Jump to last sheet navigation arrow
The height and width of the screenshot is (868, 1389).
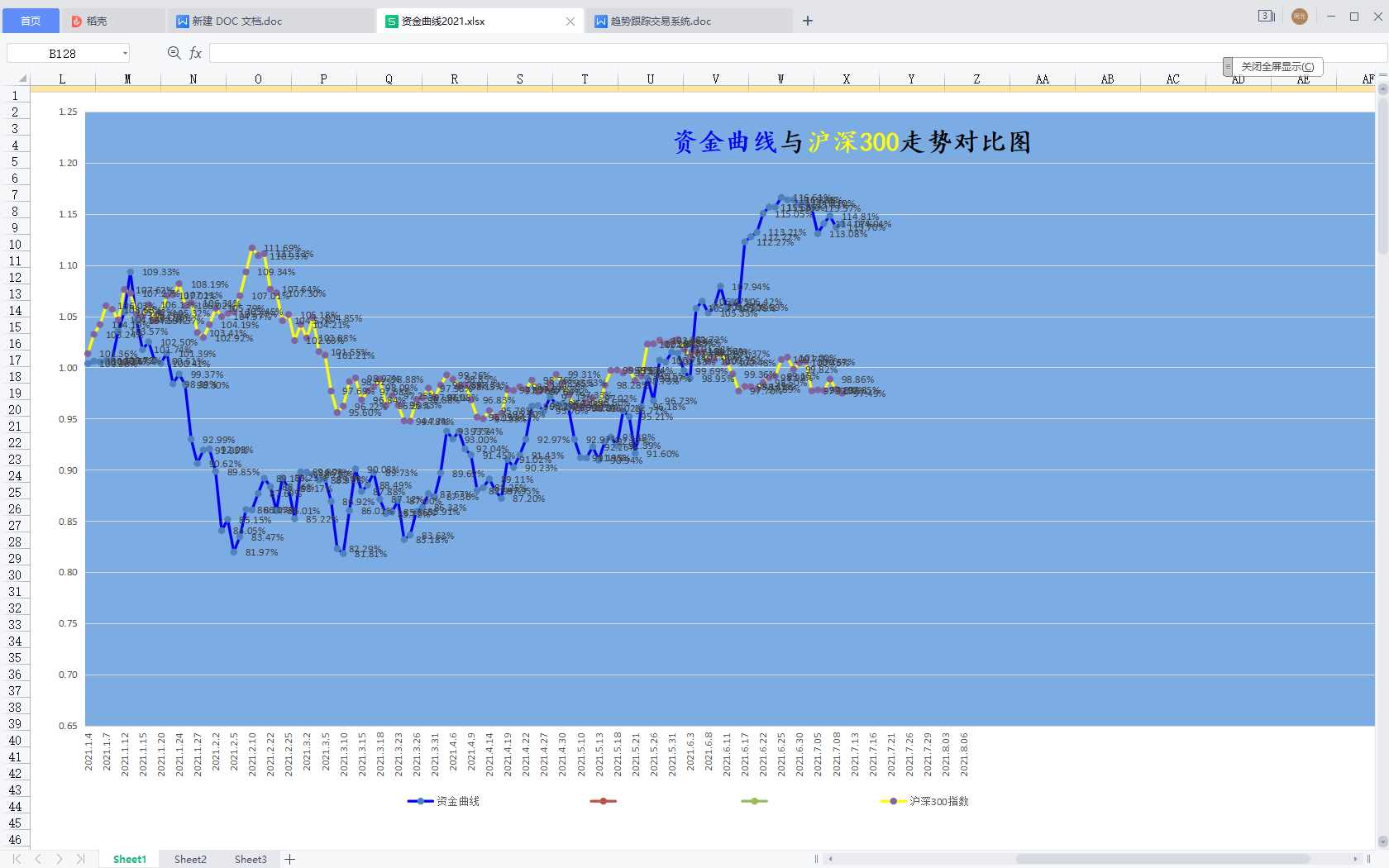80,859
